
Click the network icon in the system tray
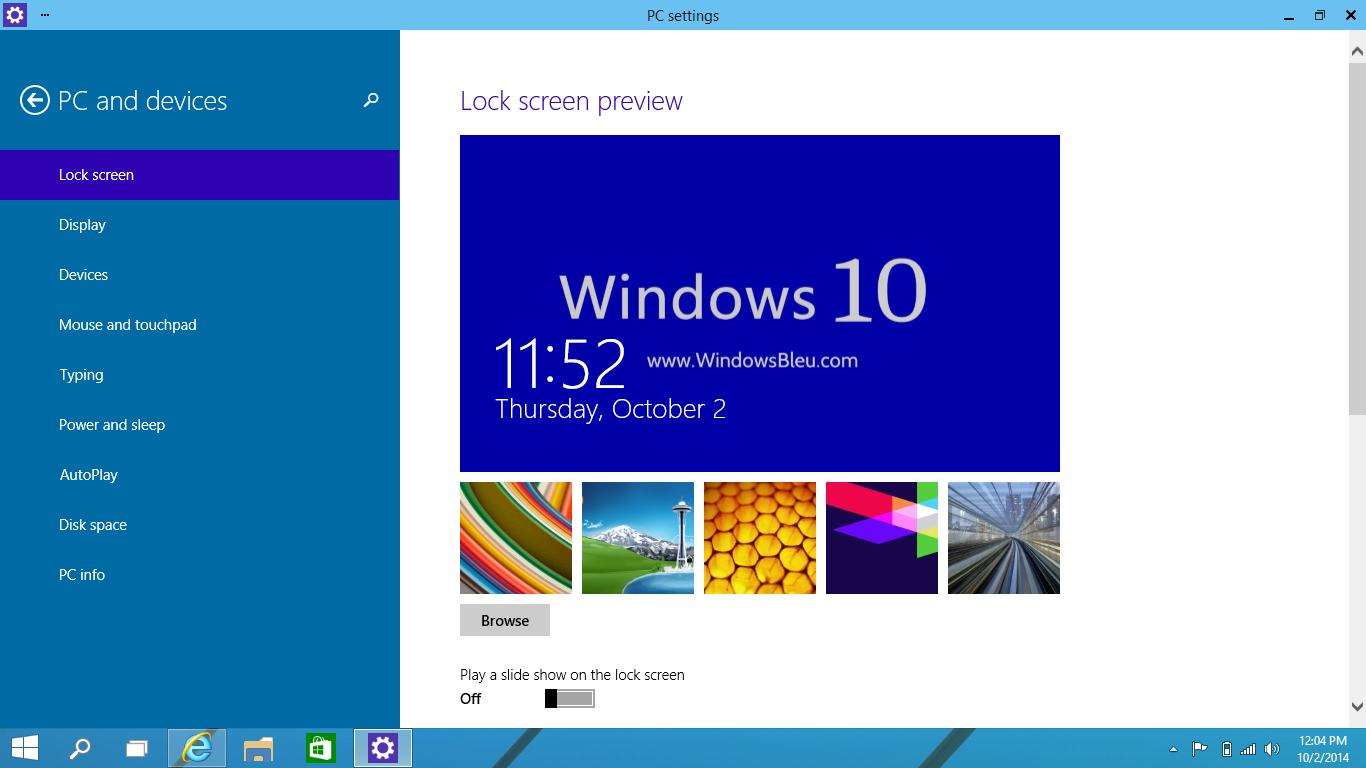(x=1247, y=747)
